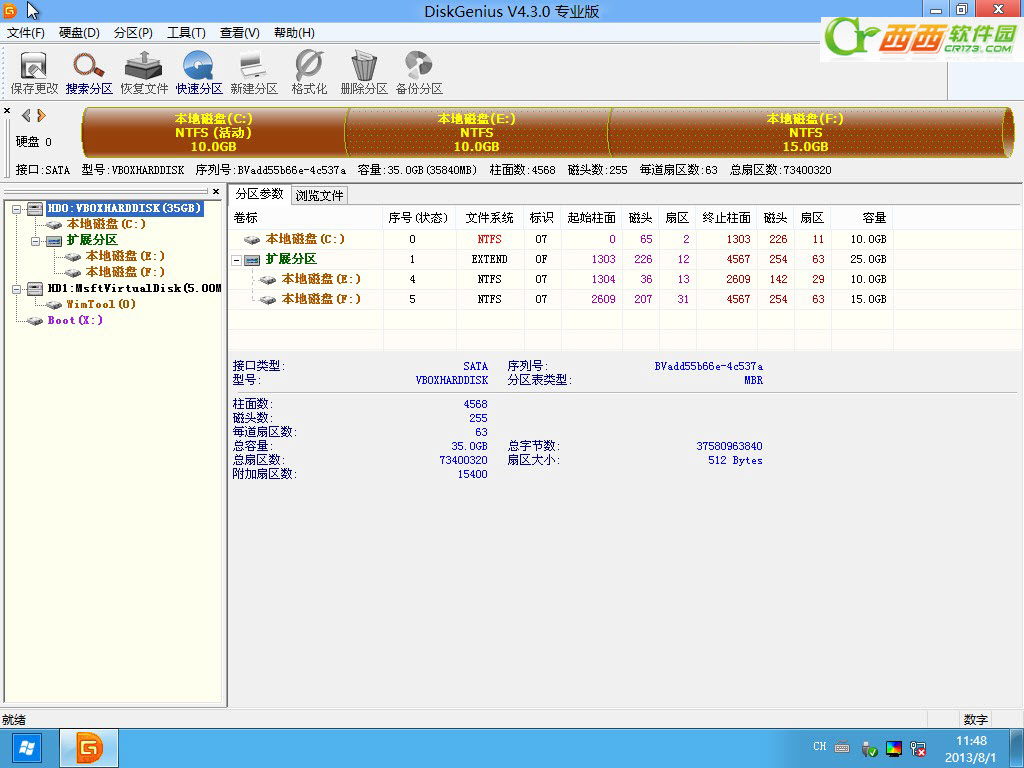Go to next disk with right arrow
The height and width of the screenshot is (768, 1024).
42,116
